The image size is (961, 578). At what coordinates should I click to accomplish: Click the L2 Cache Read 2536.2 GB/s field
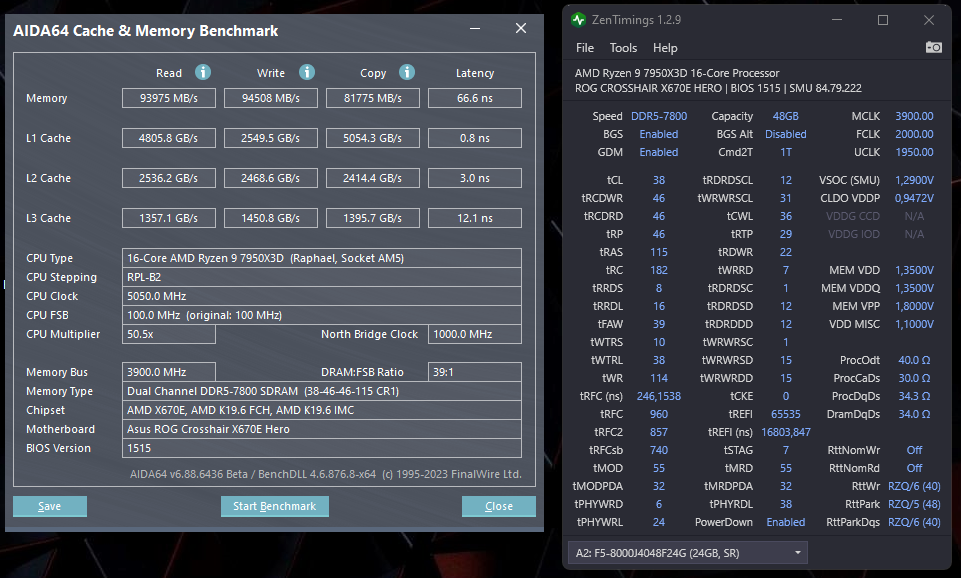tap(169, 178)
